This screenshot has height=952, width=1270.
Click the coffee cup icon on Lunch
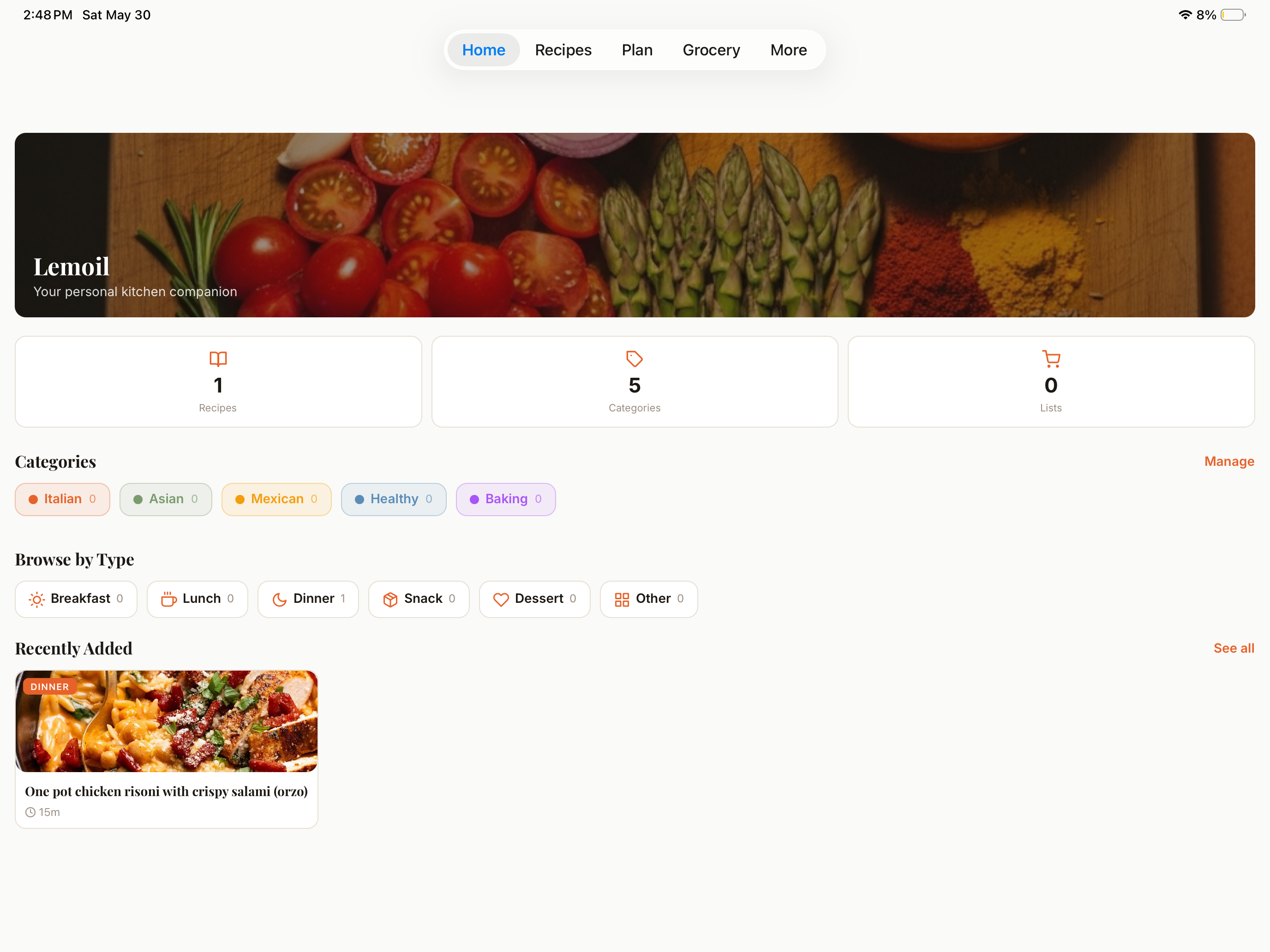pos(168,599)
